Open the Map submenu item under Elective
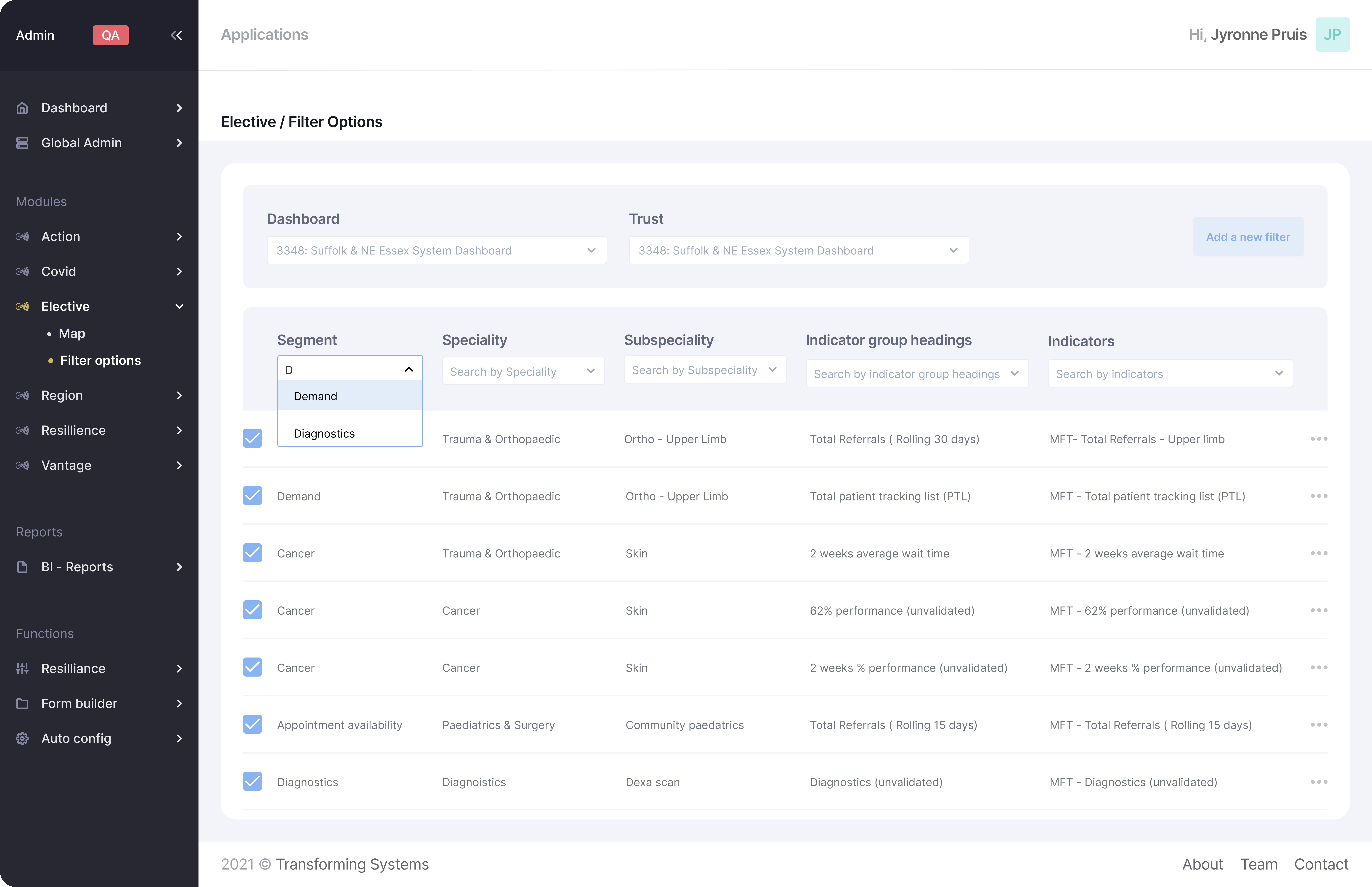The width and height of the screenshot is (1372, 887). [72, 334]
